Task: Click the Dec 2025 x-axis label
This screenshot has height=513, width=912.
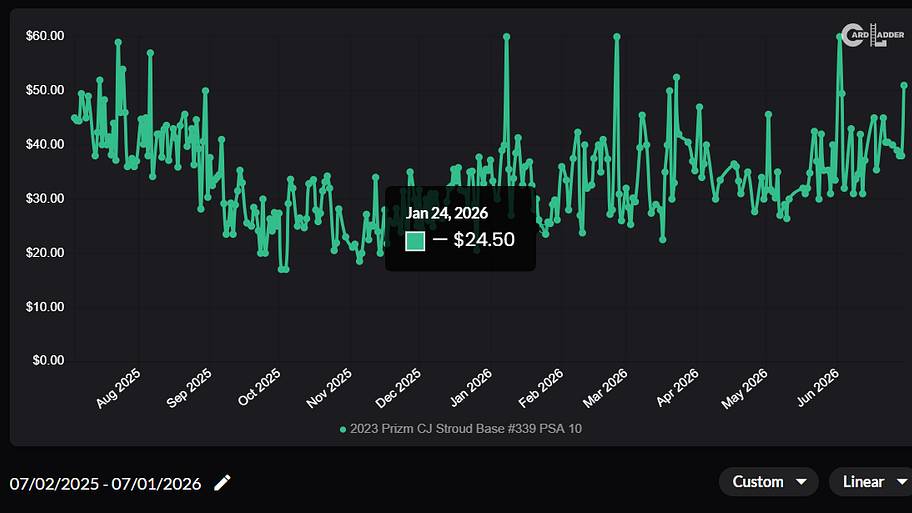Action: click(x=398, y=388)
